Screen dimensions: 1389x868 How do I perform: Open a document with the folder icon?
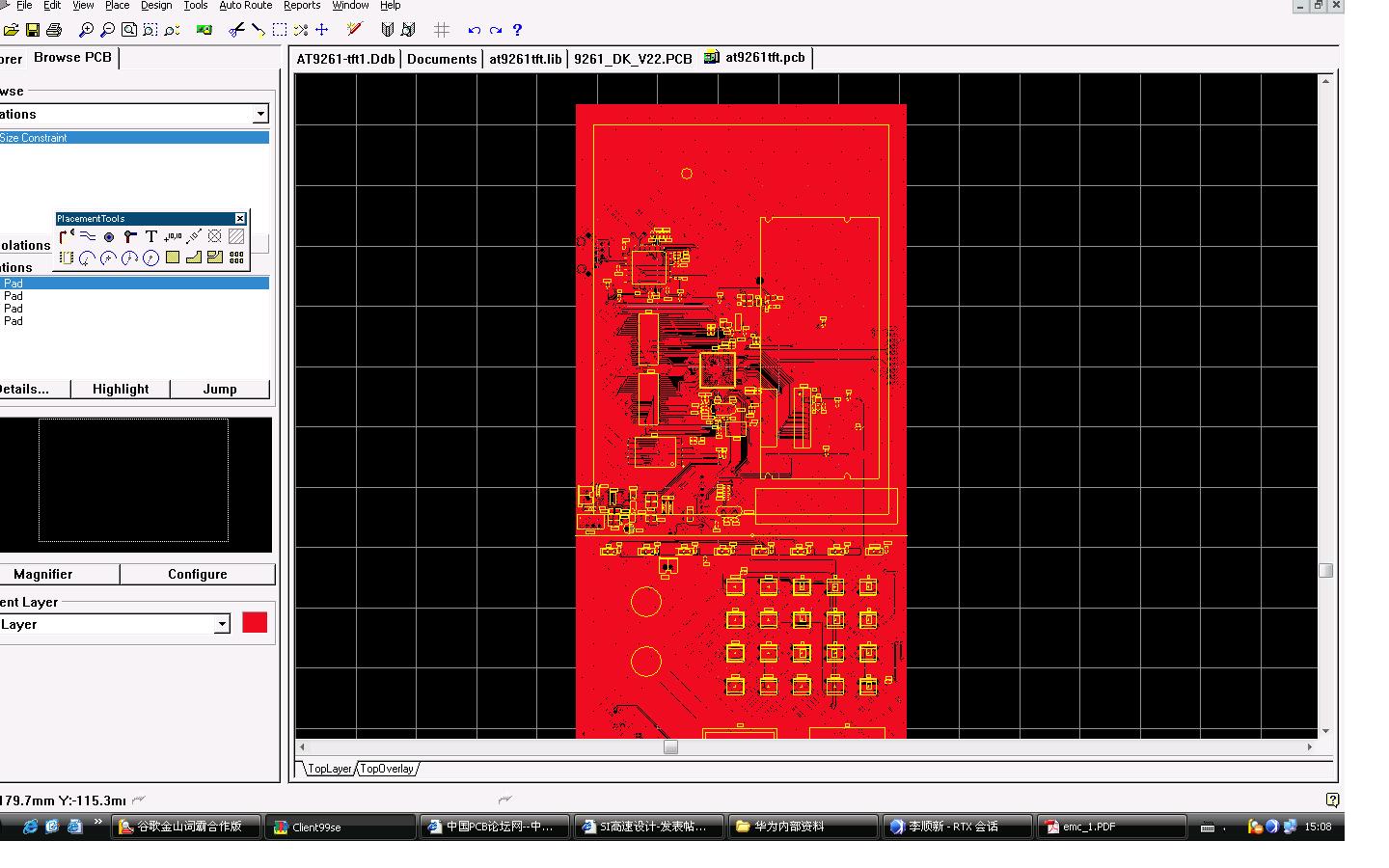[11, 30]
